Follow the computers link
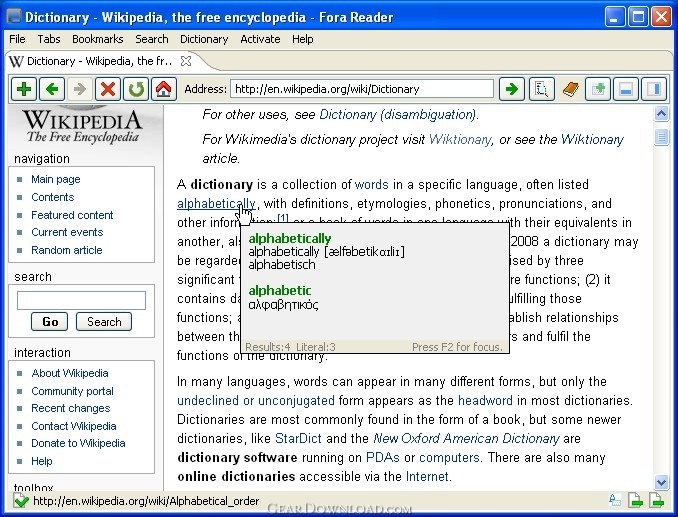The width and height of the screenshot is (678, 517). point(449,458)
